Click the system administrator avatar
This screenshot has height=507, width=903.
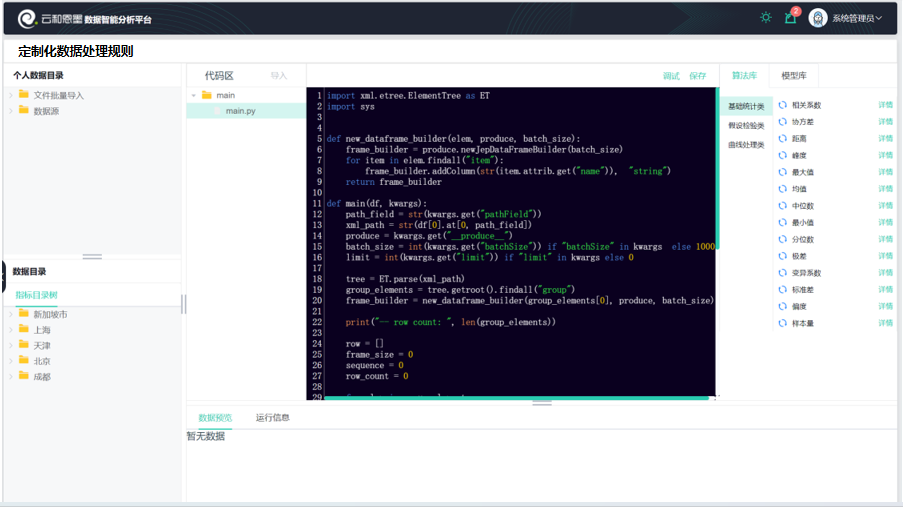coord(818,18)
